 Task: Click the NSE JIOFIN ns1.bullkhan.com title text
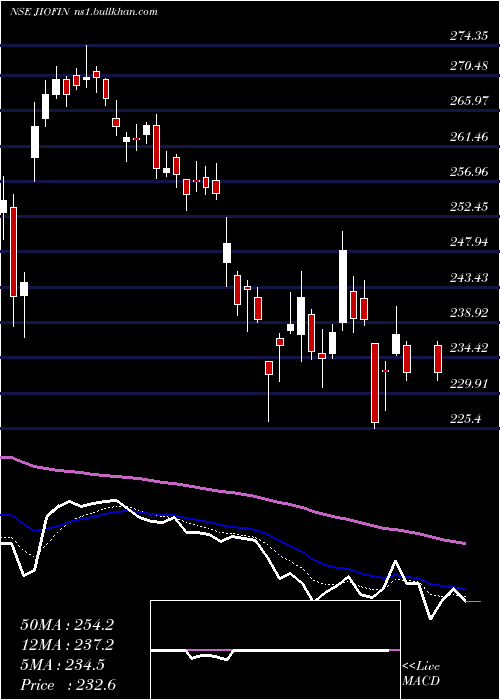84,12
